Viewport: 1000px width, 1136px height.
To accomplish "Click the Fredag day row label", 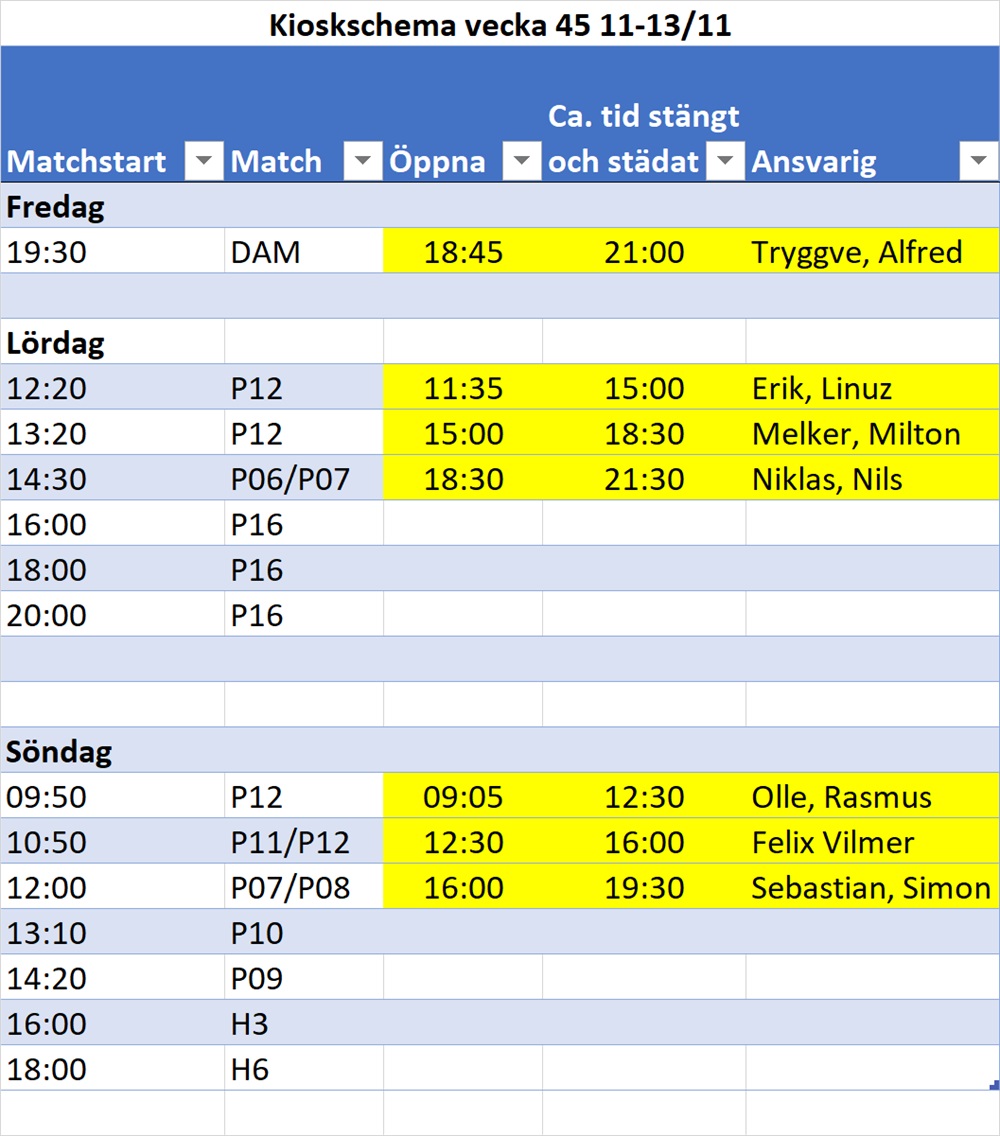I will pyautogui.click(x=56, y=207).
